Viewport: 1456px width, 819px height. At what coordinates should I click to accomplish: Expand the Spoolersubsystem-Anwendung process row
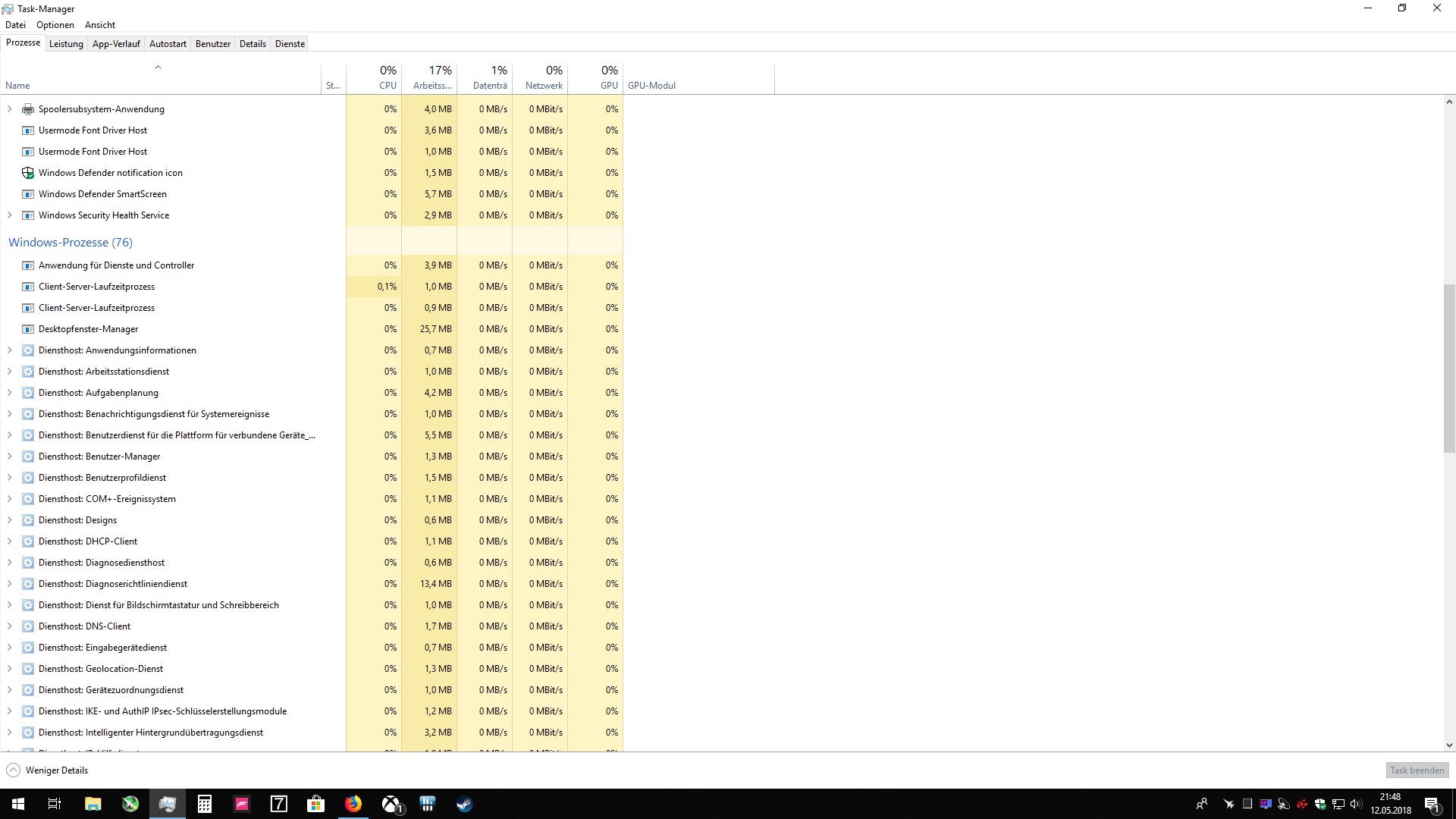pyautogui.click(x=9, y=109)
